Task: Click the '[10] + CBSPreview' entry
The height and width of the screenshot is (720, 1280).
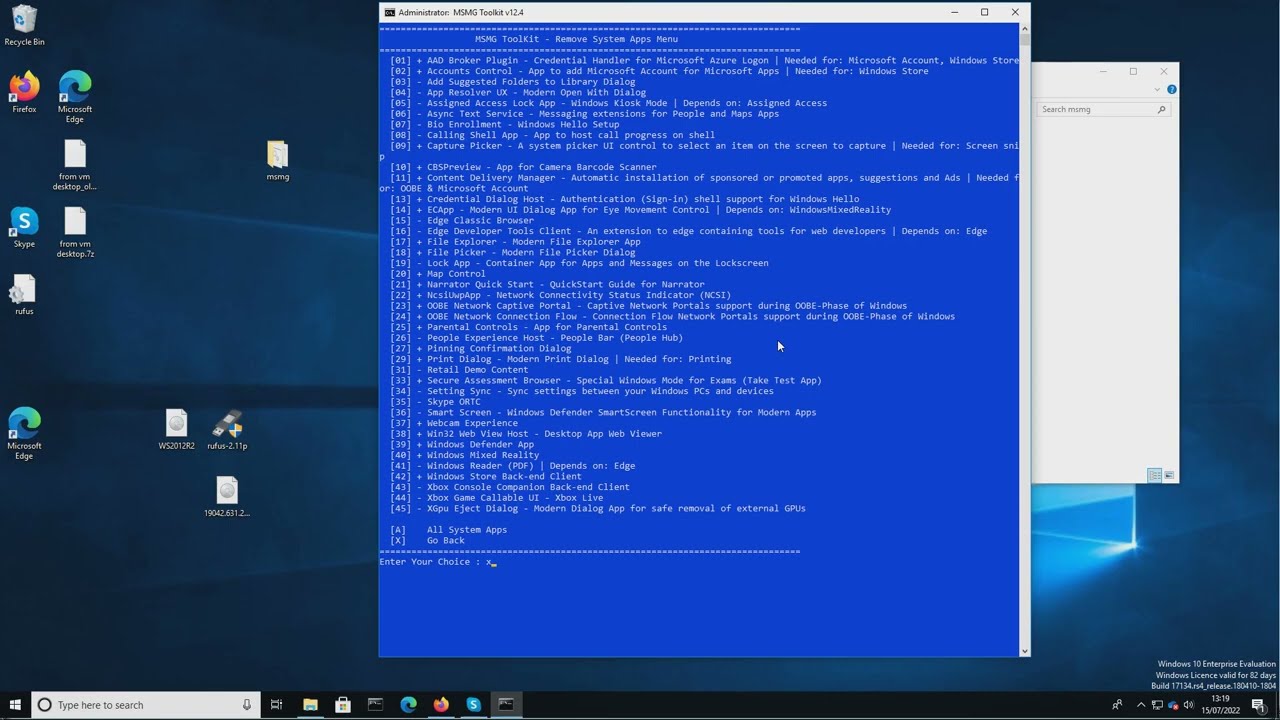Action: click(523, 167)
